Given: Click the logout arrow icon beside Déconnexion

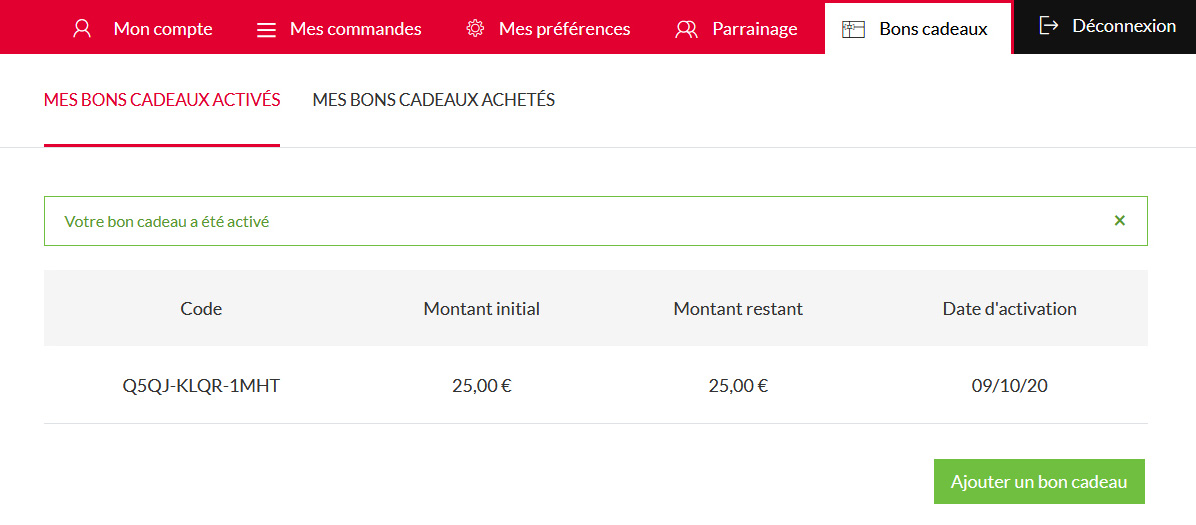Looking at the screenshot, I should (x=1049, y=26).
